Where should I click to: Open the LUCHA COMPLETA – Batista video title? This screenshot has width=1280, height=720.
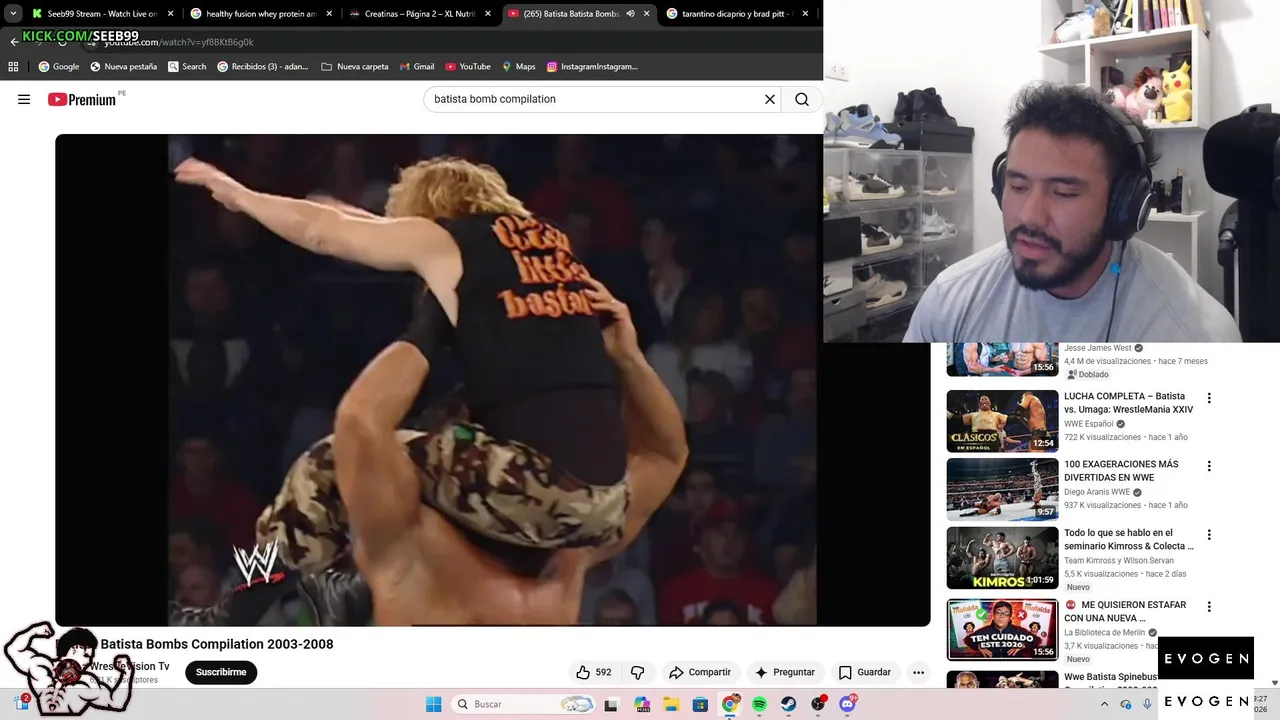pyautogui.click(x=1128, y=403)
